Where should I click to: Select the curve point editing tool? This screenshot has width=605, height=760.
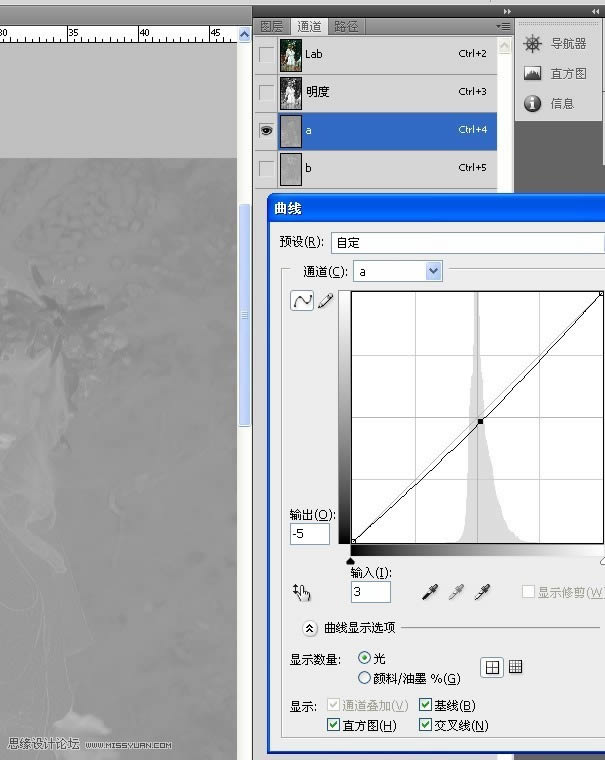click(301, 300)
